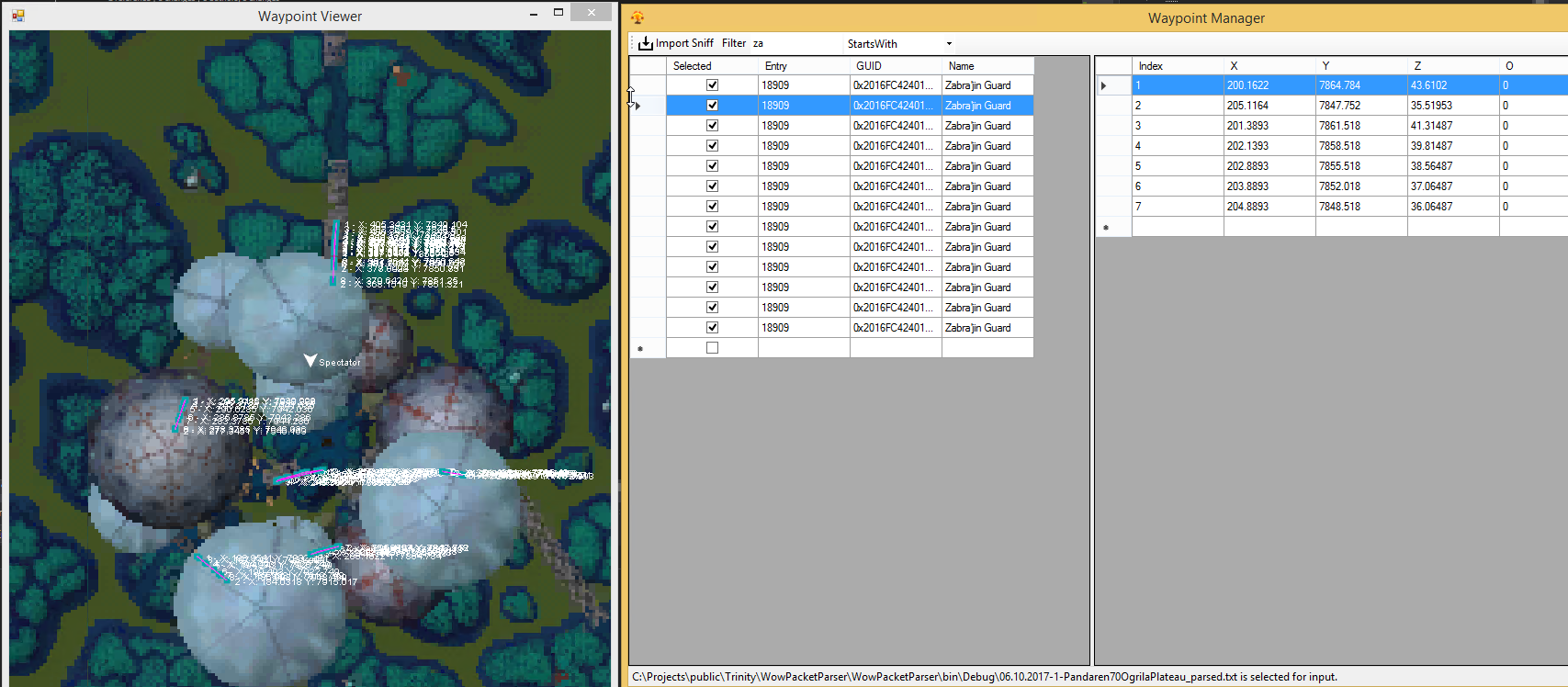The height and width of the screenshot is (687, 1568).
Task: Click the Import Sniff button label
Action: click(684, 43)
